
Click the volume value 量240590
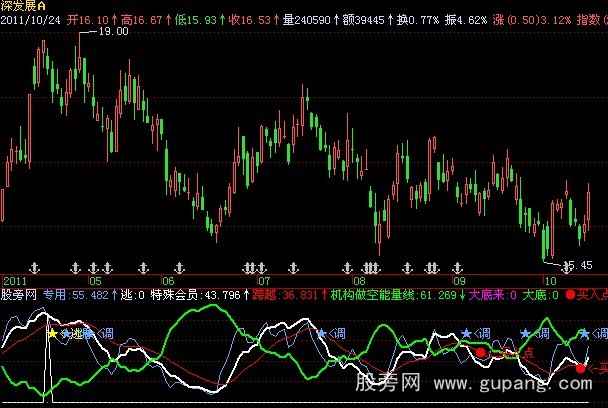point(306,20)
